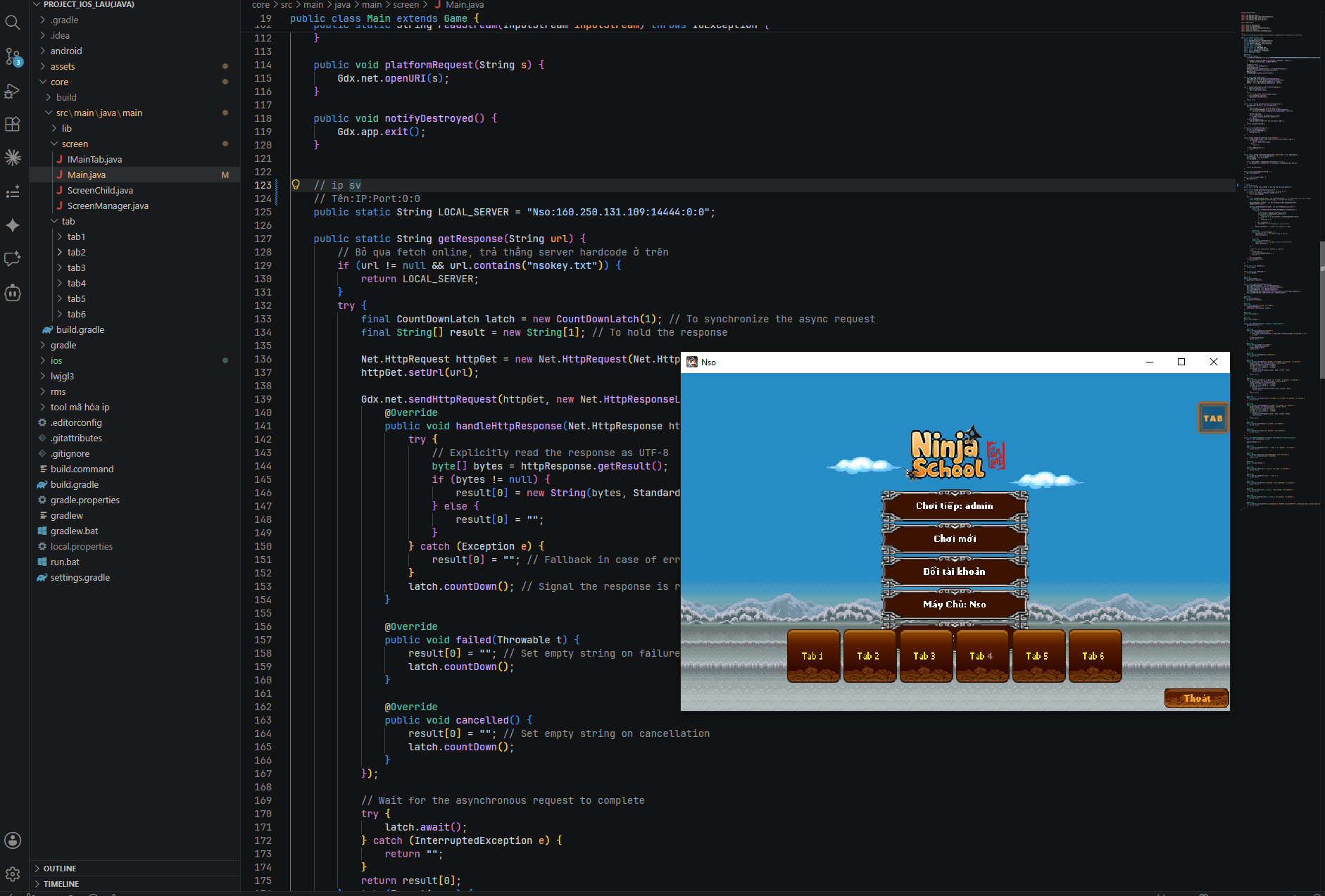This screenshot has width=1325, height=896.
Task: Expand the OUTLINE panel section
Action: (60, 869)
